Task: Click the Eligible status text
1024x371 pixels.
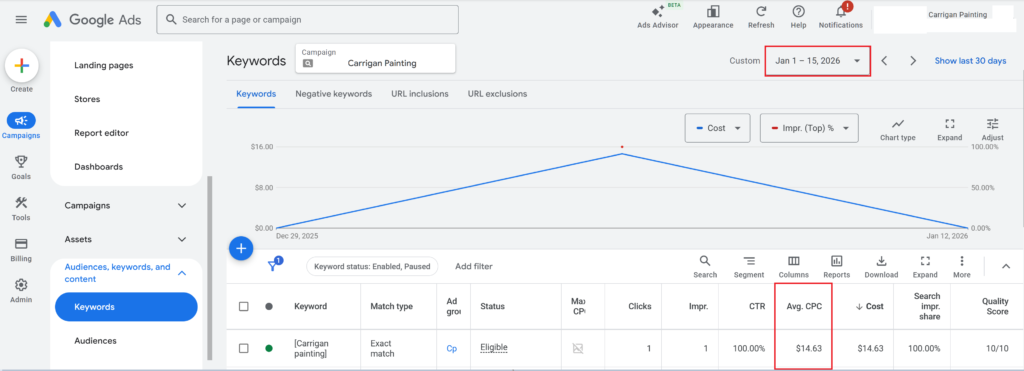Action: point(494,348)
